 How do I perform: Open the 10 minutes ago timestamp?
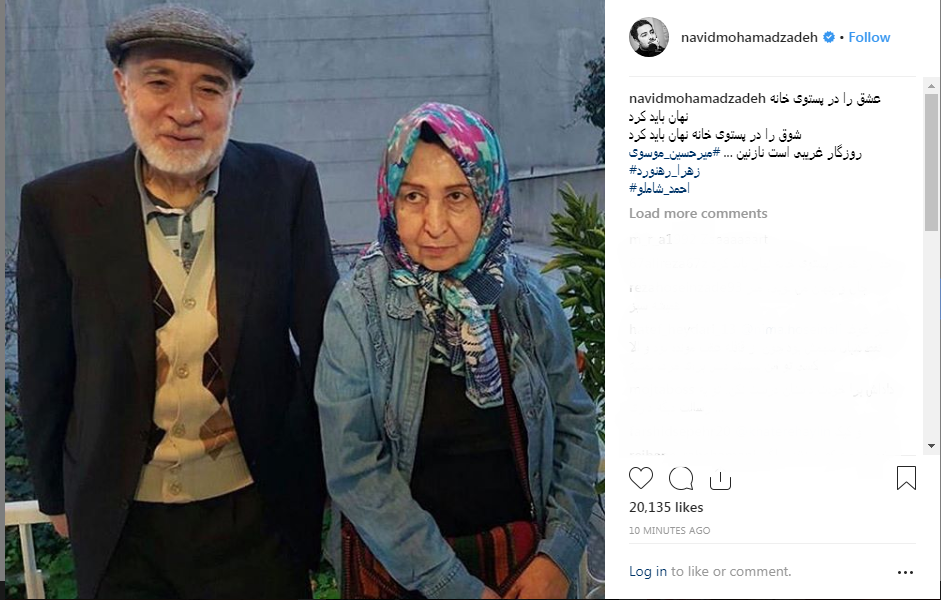669,530
